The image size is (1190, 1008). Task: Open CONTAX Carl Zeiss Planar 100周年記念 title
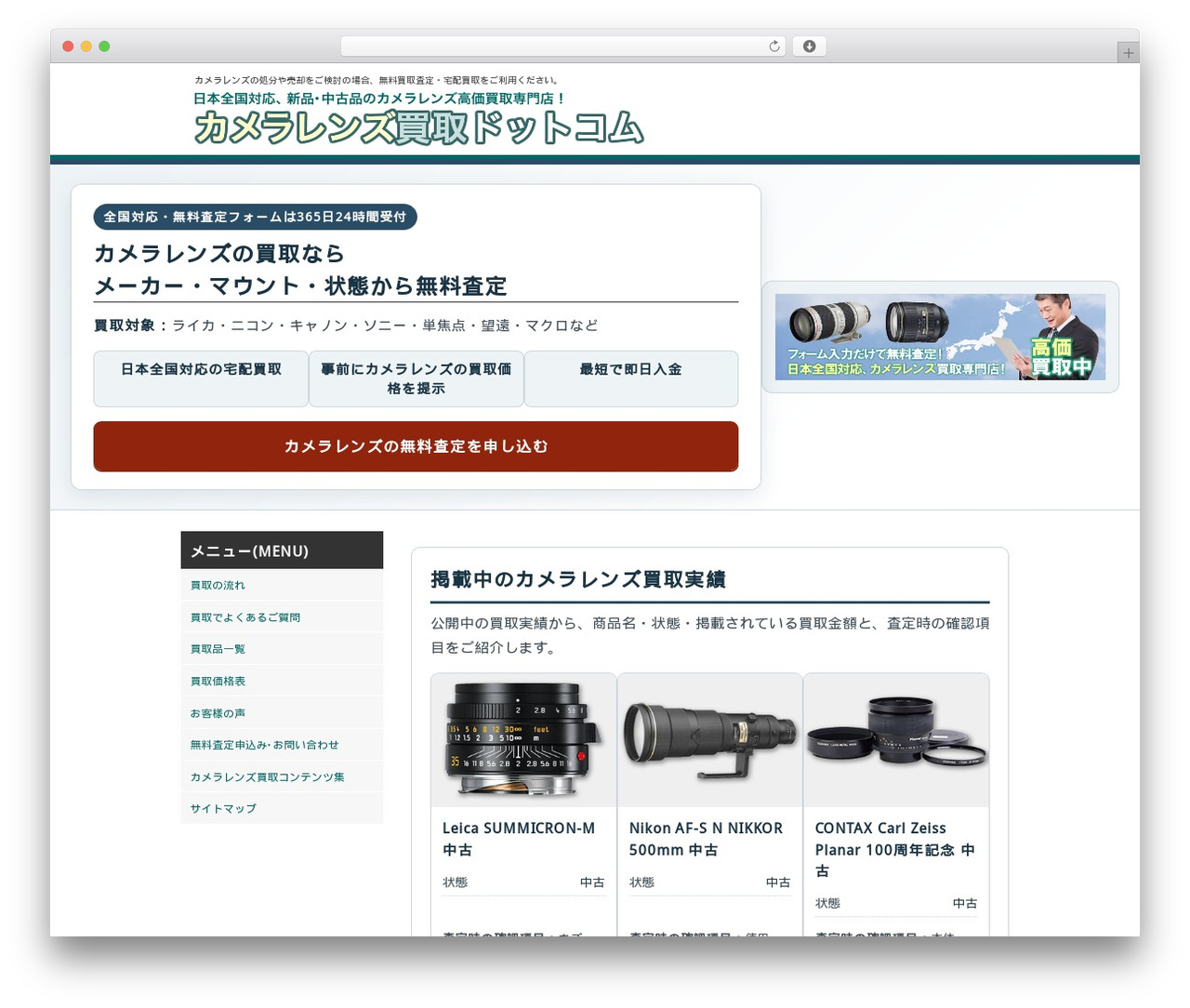tap(895, 849)
